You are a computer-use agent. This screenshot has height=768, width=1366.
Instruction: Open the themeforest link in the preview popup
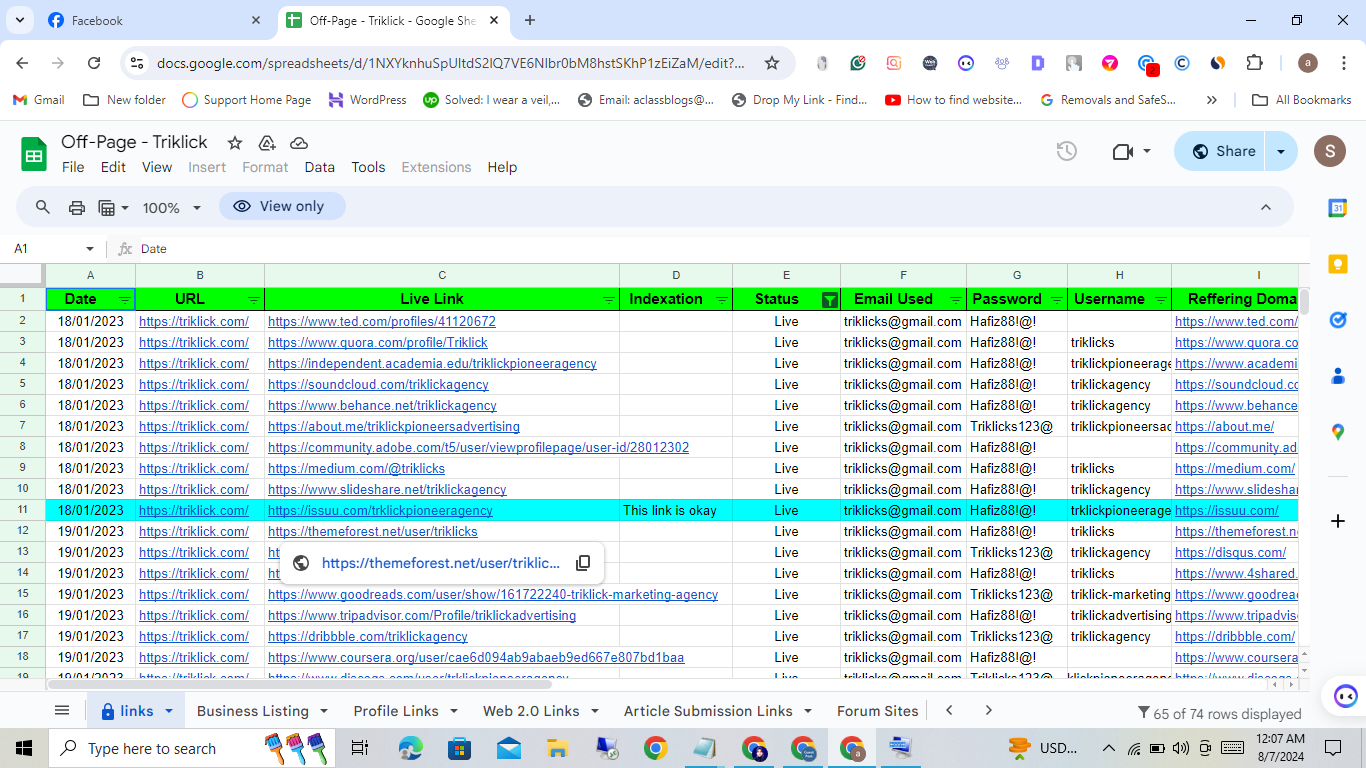pos(441,563)
